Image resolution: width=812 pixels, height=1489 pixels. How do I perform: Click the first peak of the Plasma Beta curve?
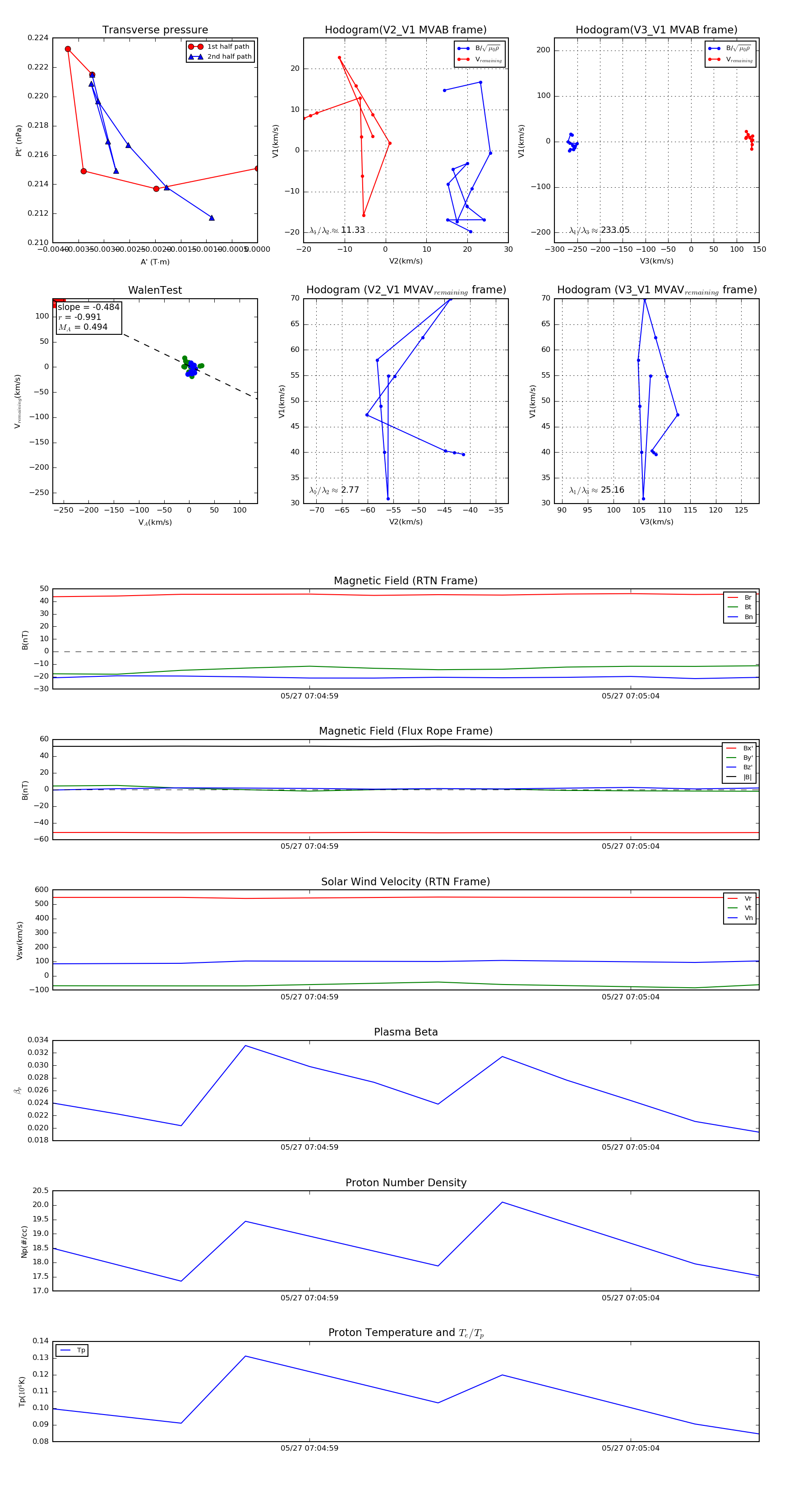(245, 1045)
